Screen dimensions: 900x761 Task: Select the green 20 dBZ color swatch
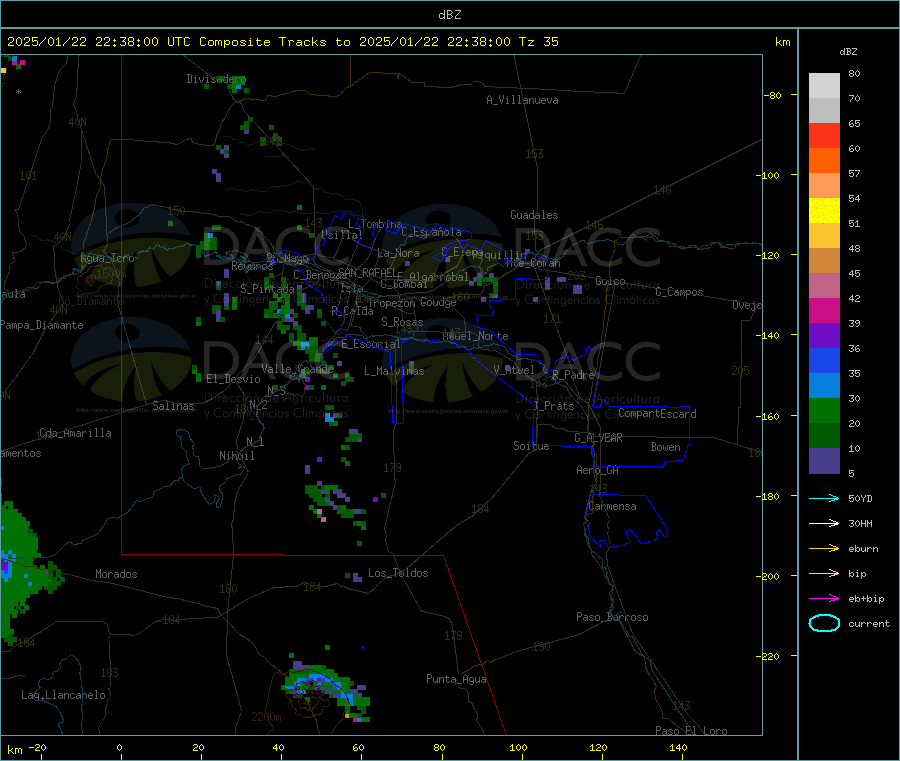point(824,410)
